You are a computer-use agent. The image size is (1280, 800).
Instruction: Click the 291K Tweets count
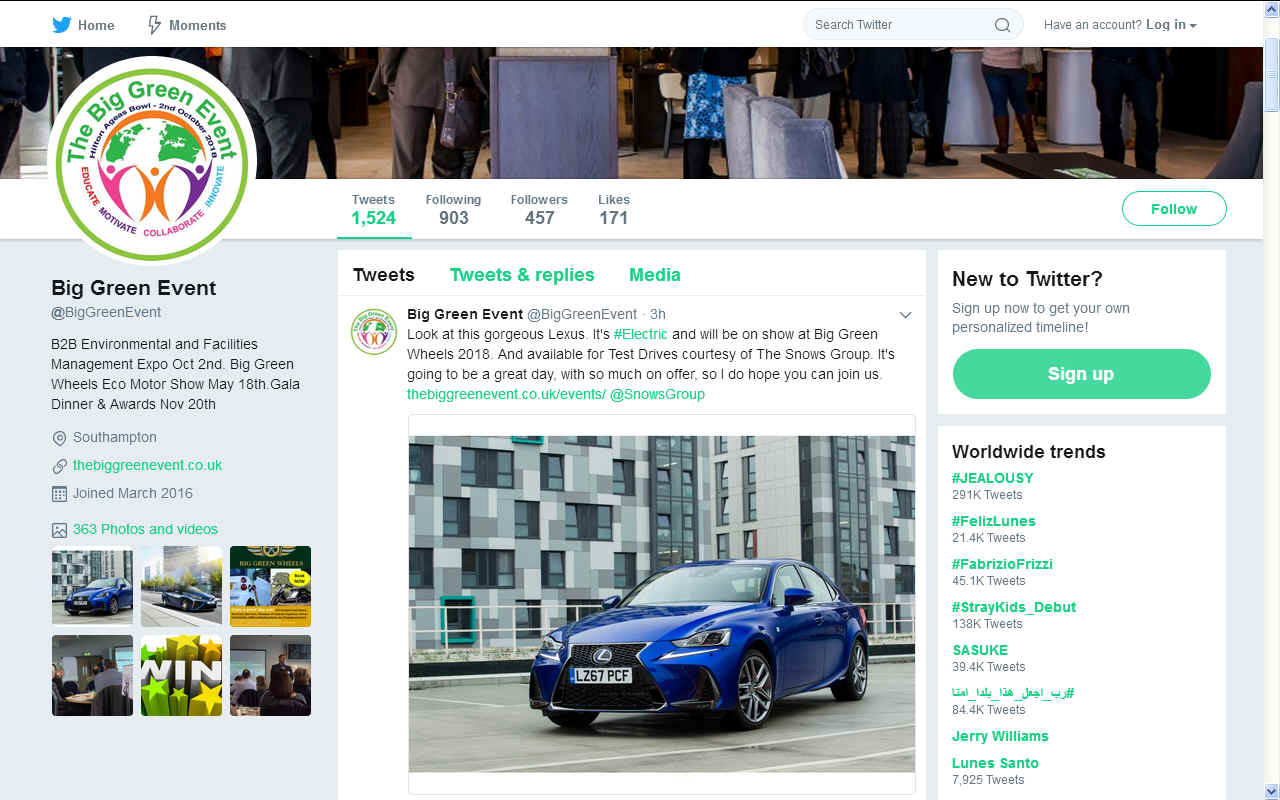pos(987,495)
